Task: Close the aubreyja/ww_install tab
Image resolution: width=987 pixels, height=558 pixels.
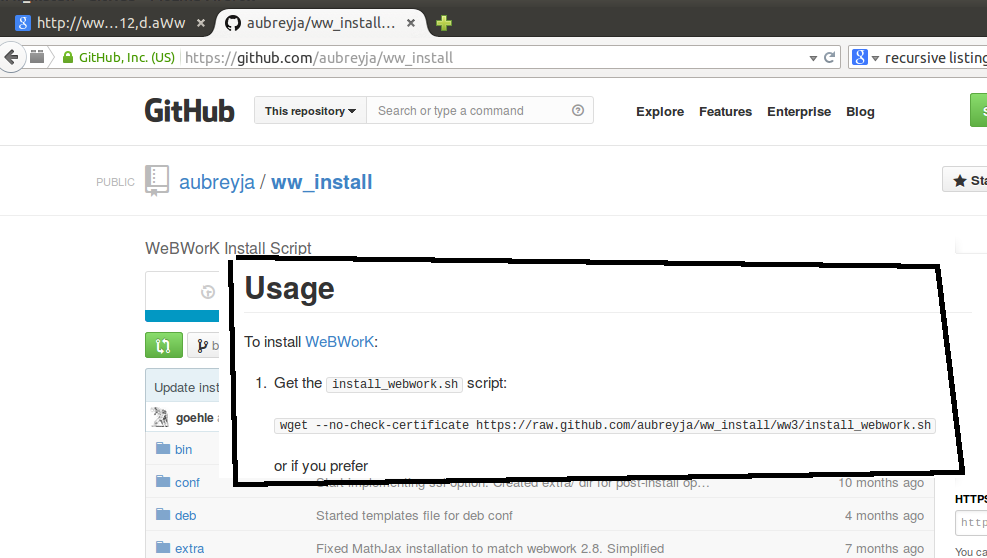Action: [410, 23]
